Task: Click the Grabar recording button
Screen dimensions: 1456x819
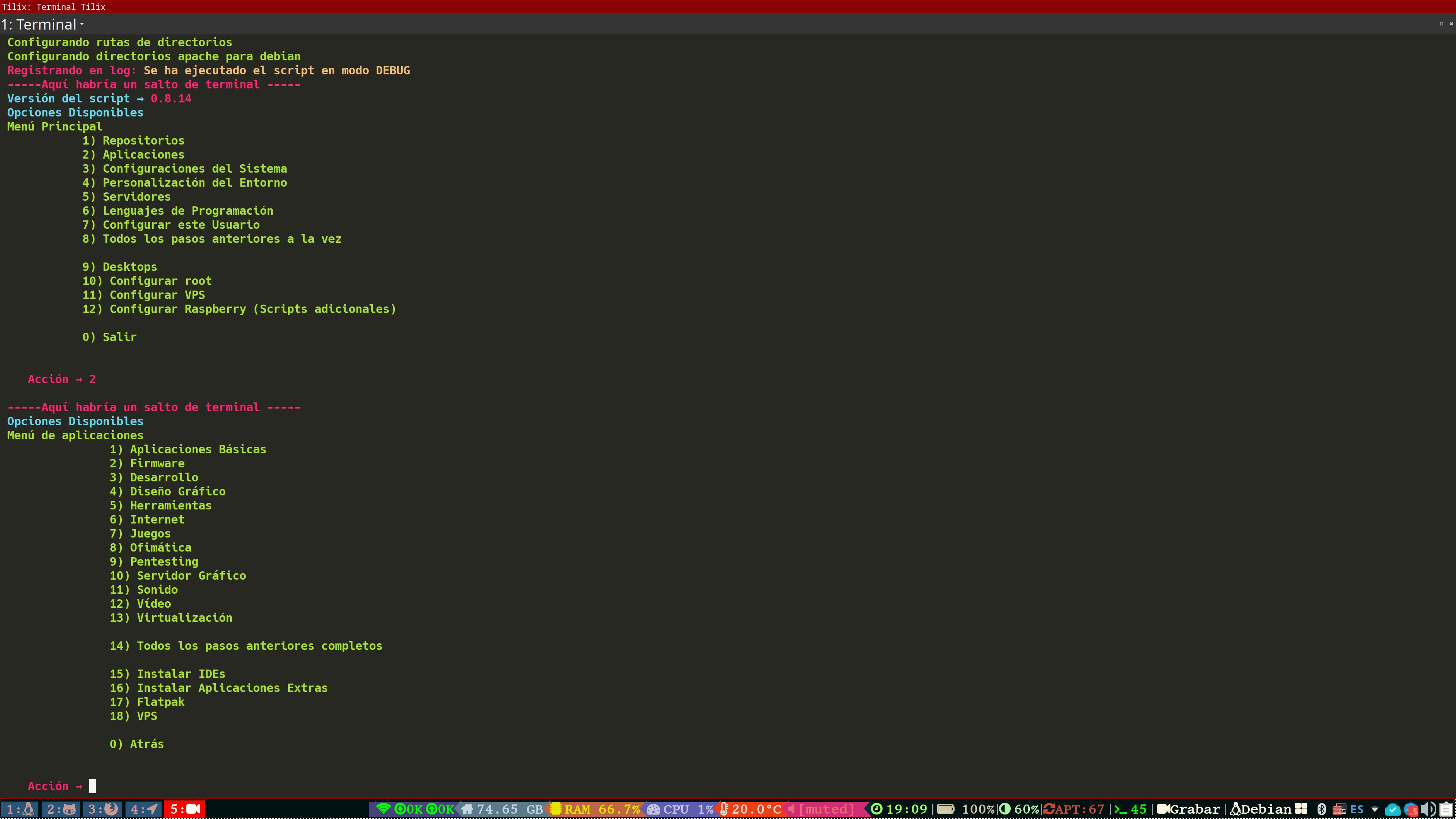Action: 1188,809
